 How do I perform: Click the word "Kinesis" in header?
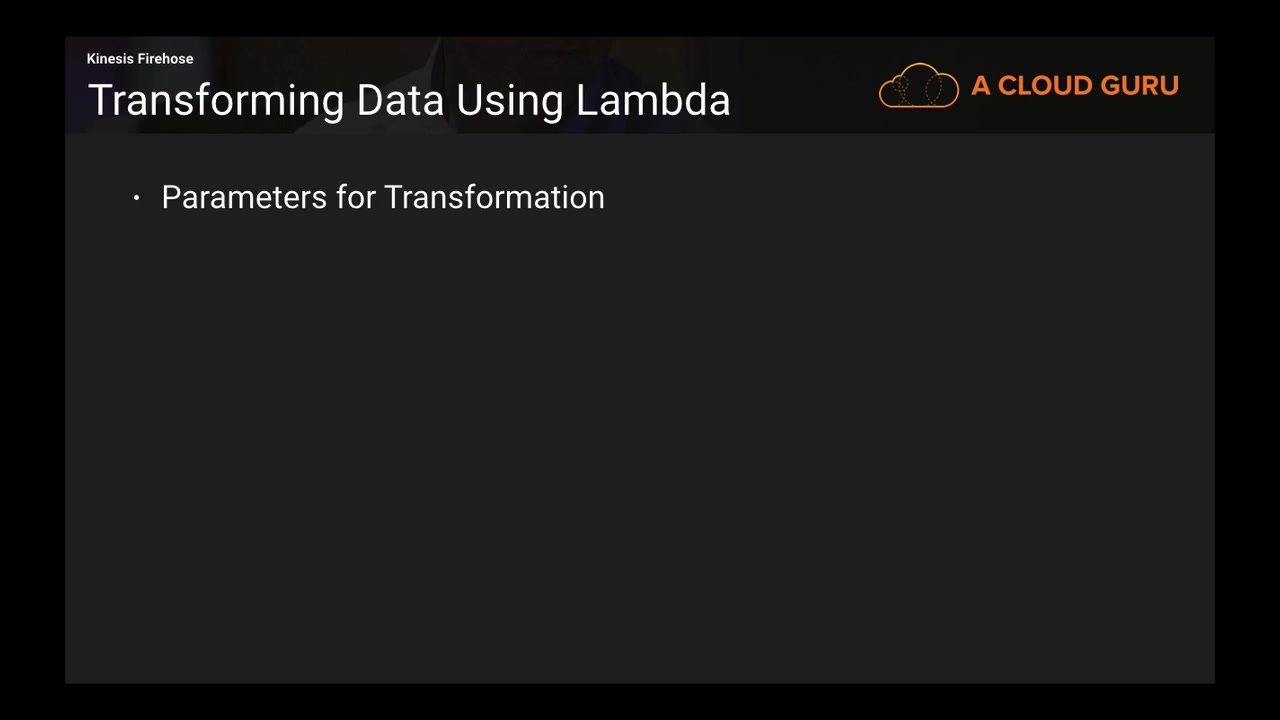[x=110, y=59]
